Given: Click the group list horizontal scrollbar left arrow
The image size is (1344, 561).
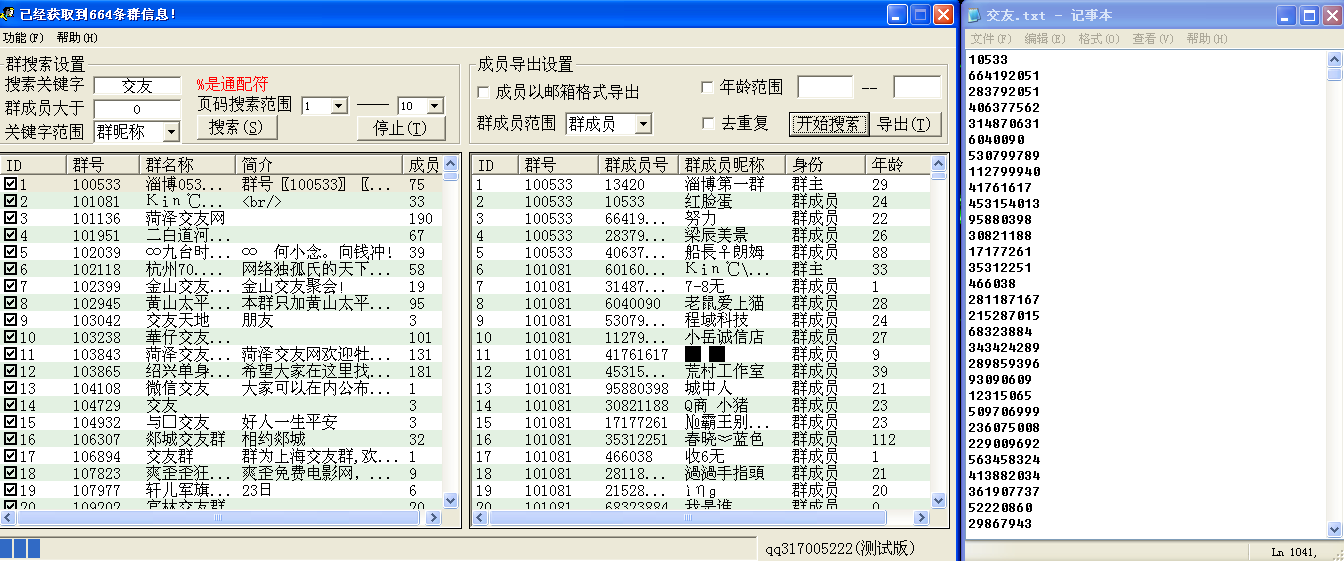Looking at the screenshot, I should click(9, 517).
